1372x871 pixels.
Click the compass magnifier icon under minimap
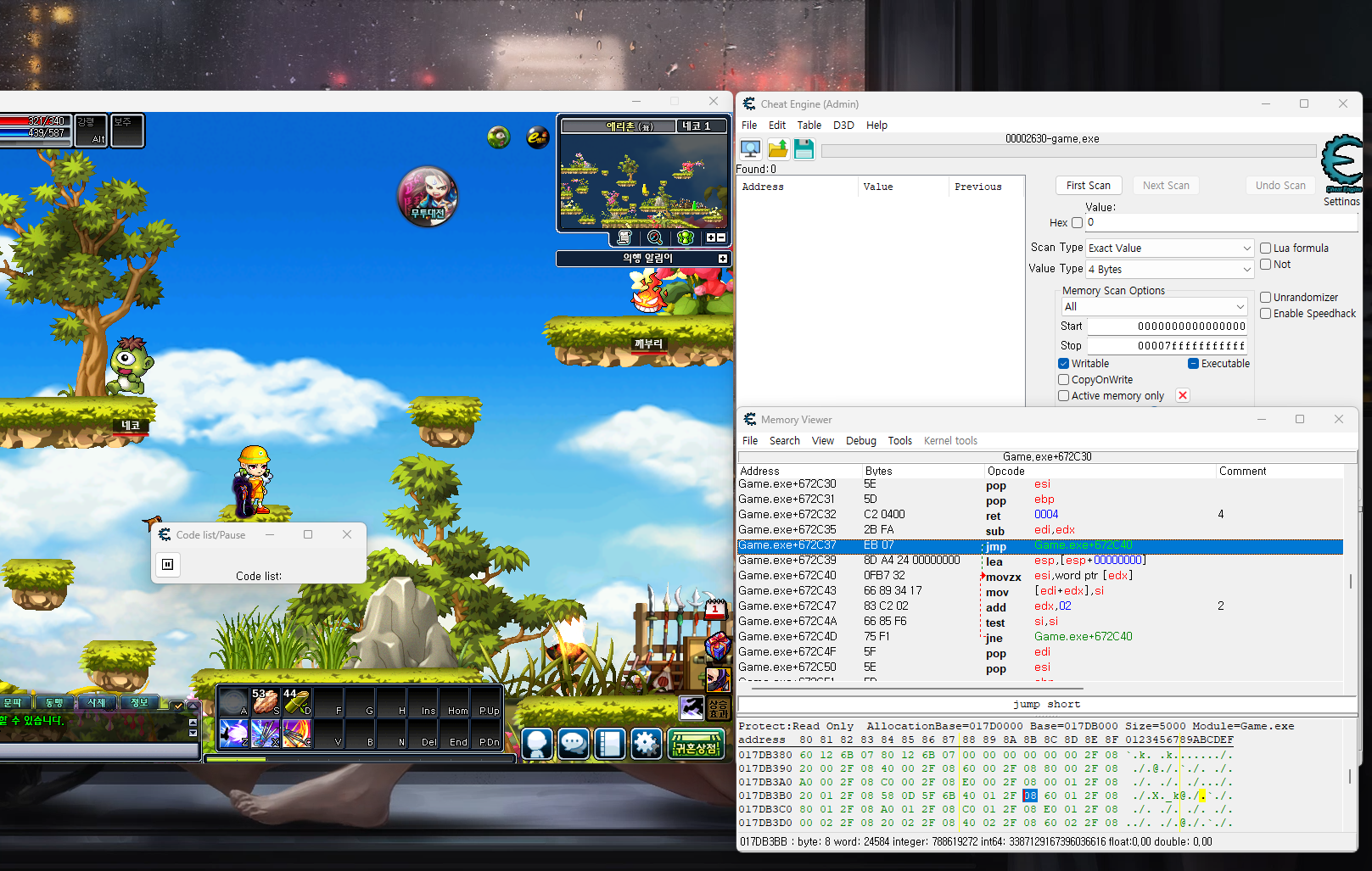pos(655,237)
